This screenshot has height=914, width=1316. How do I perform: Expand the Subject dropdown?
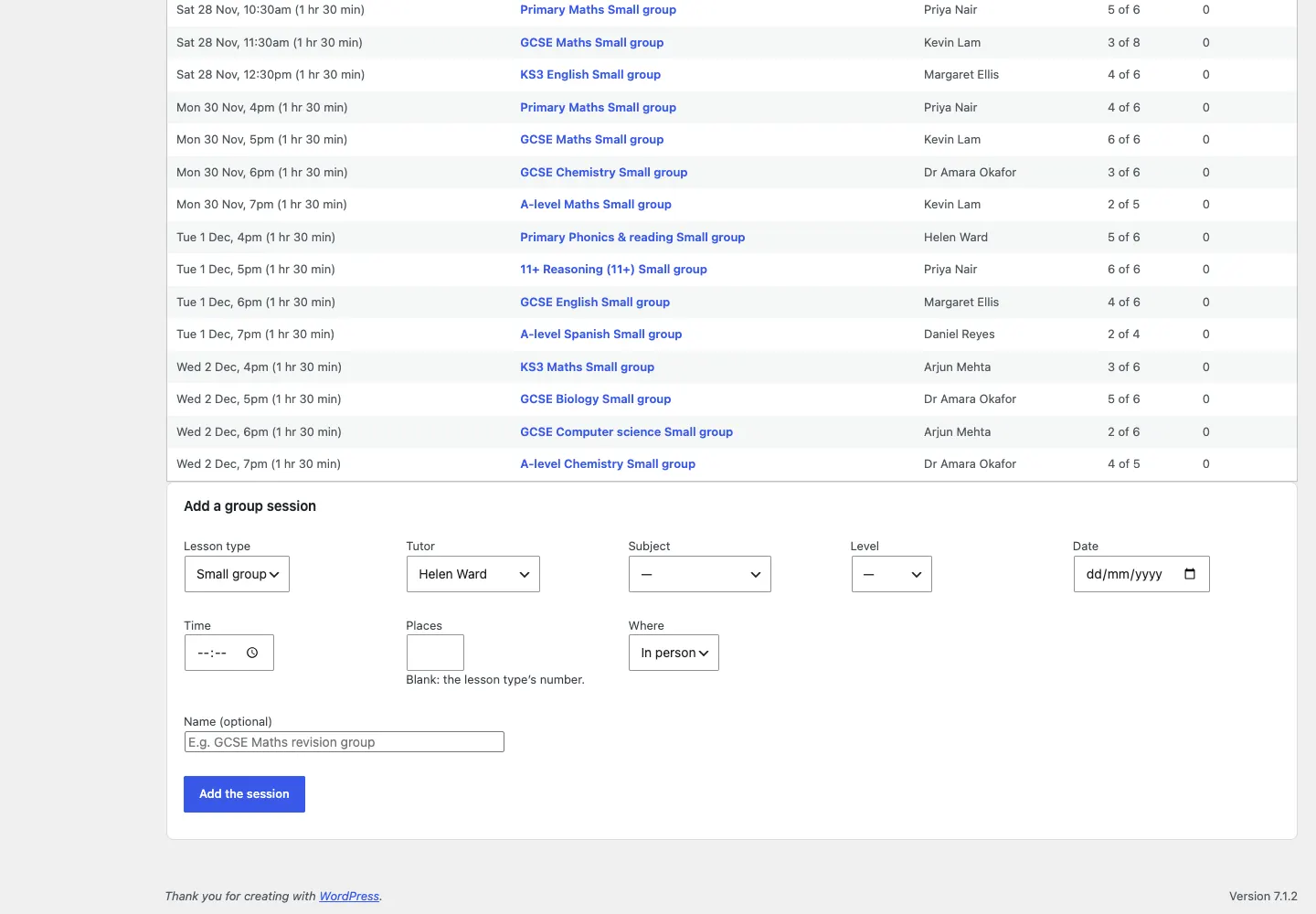700,574
